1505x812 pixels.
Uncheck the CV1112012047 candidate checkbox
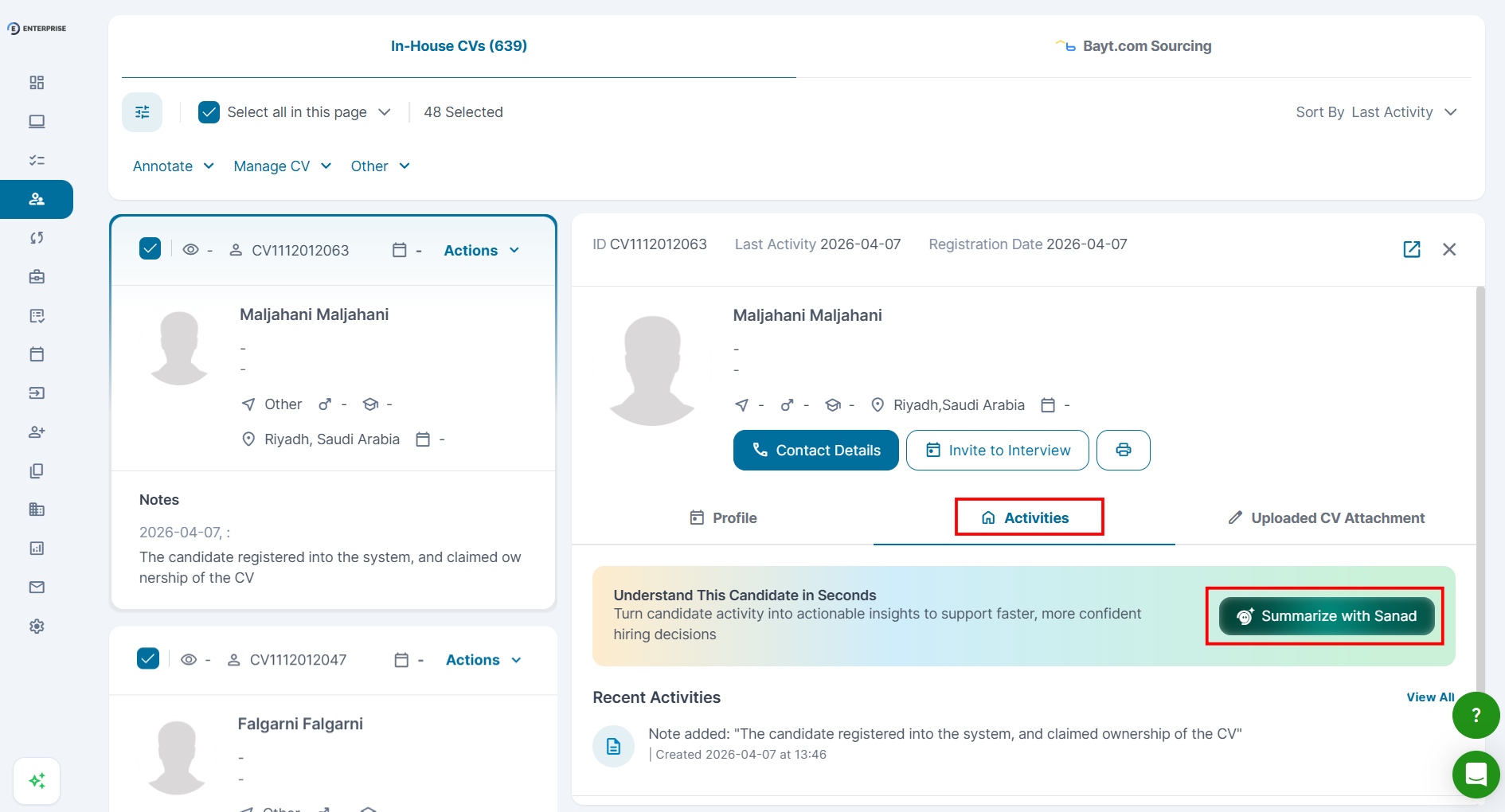(x=148, y=659)
